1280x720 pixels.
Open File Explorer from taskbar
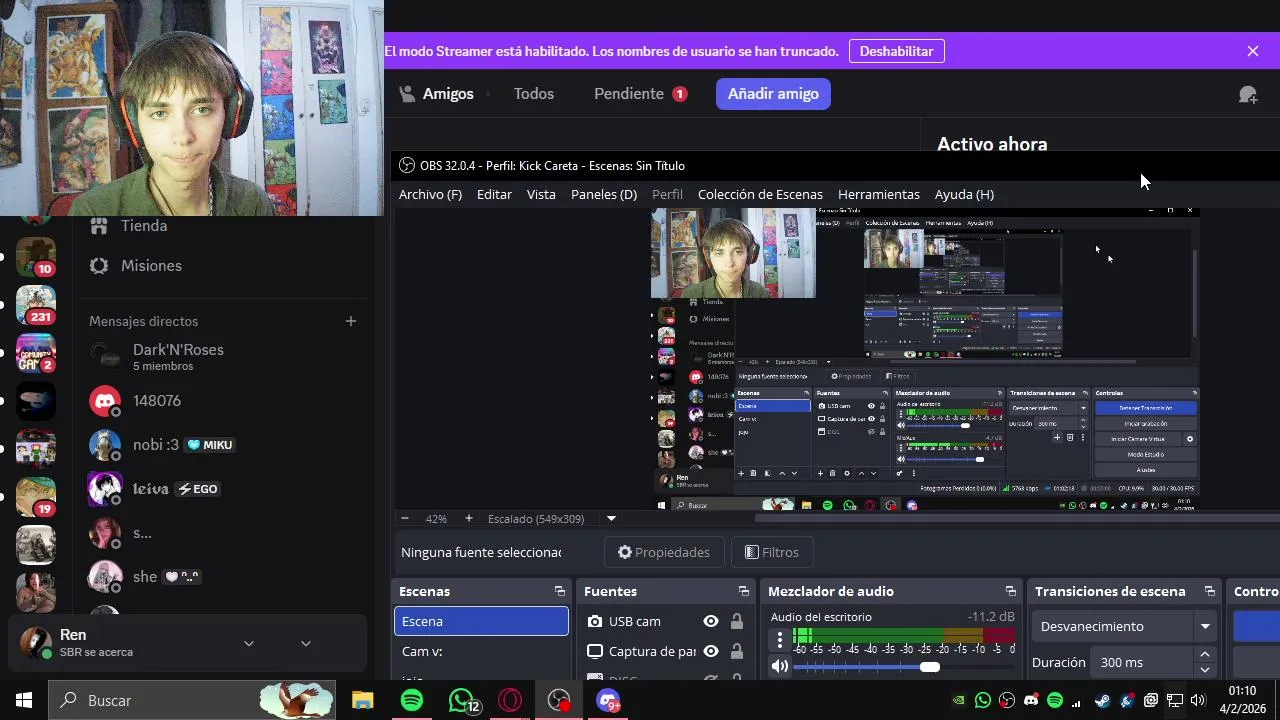(362, 701)
